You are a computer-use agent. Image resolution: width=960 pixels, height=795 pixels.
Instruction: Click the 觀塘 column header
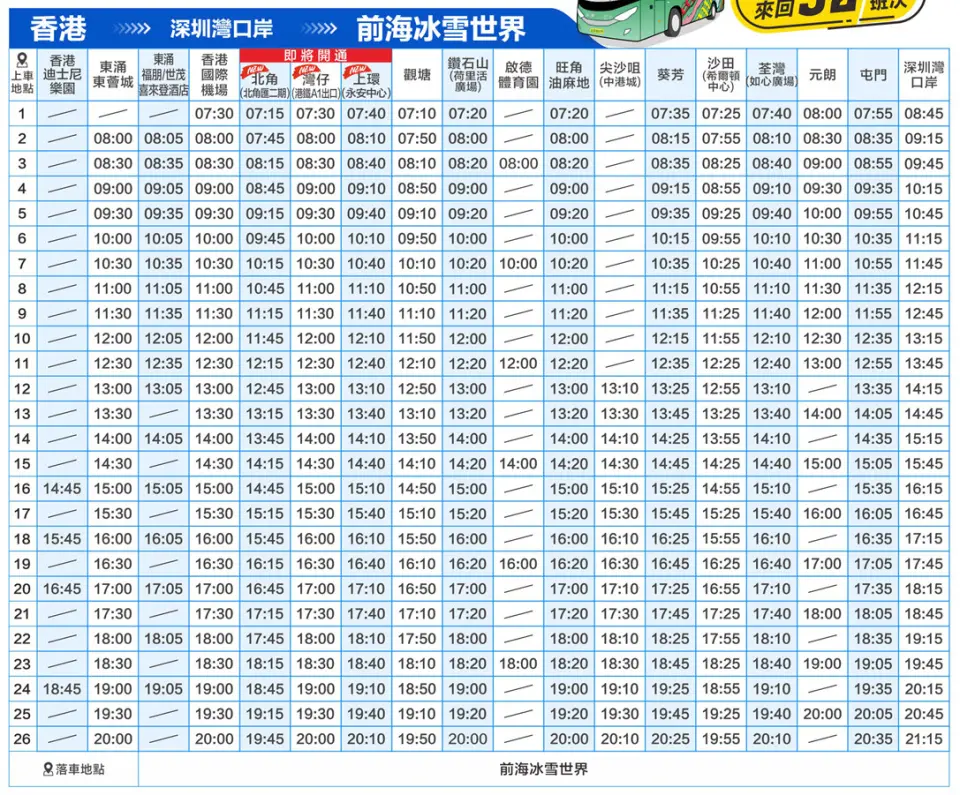(x=417, y=75)
